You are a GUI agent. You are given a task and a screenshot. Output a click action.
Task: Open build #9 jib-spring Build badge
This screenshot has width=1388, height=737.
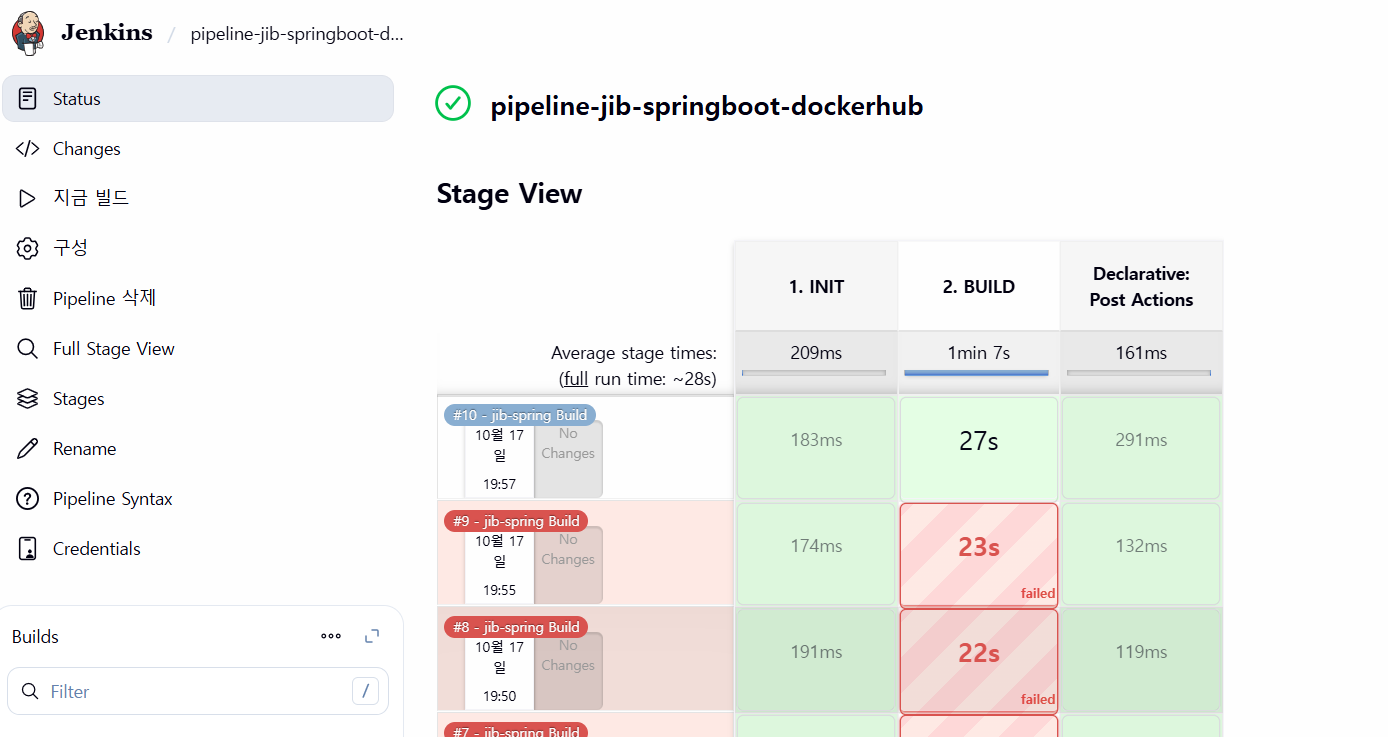coord(516,521)
